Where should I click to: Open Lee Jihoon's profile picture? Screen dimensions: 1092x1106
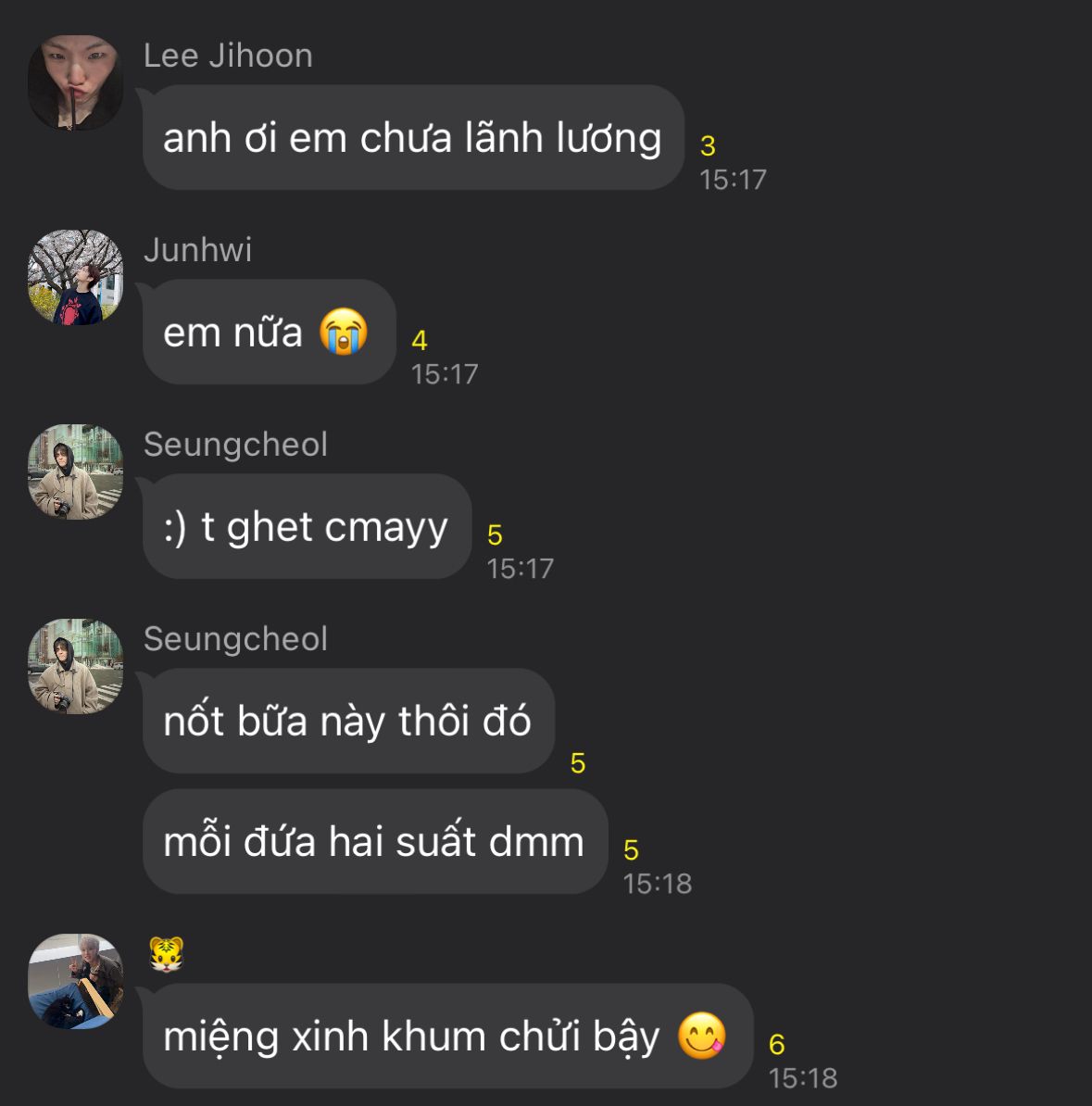pos(75,82)
